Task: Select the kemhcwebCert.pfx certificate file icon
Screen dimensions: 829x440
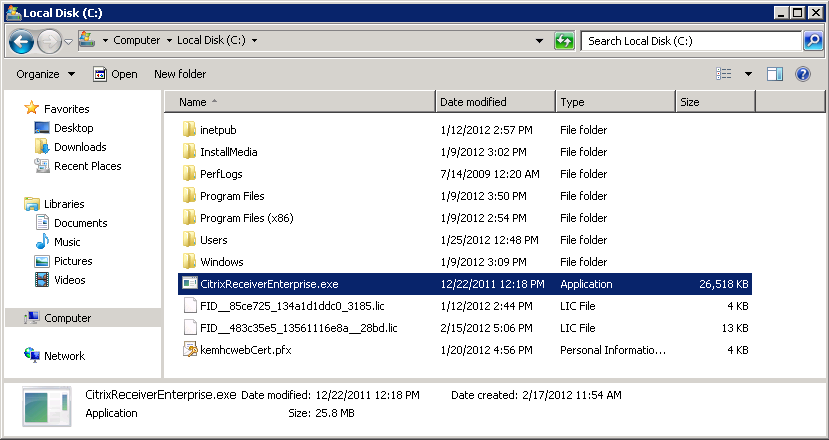Action: (x=189, y=350)
